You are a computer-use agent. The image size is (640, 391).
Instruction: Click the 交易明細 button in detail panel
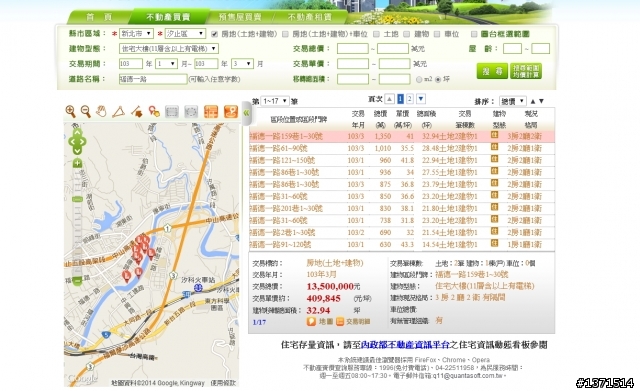tap(353, 322)
